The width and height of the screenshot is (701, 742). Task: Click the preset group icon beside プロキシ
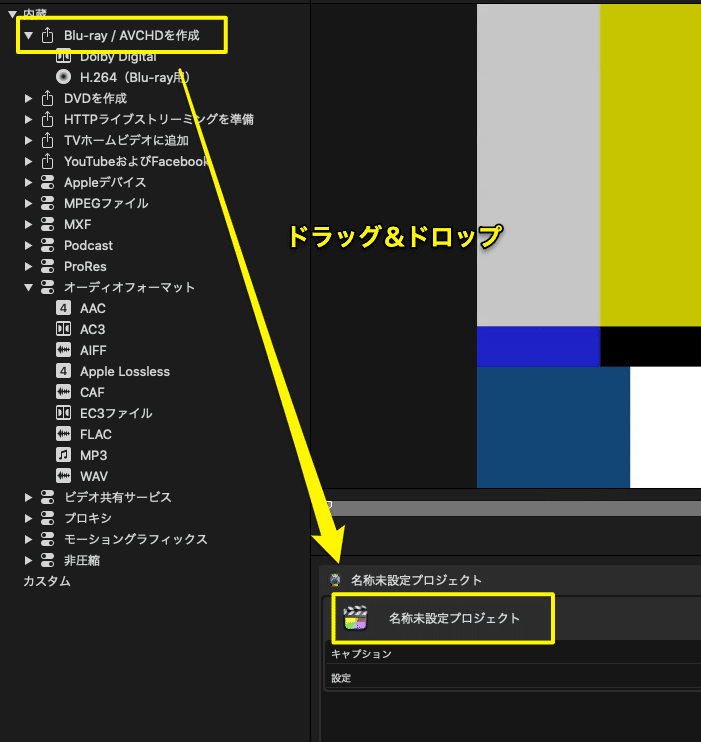click(x=47, y=518)
